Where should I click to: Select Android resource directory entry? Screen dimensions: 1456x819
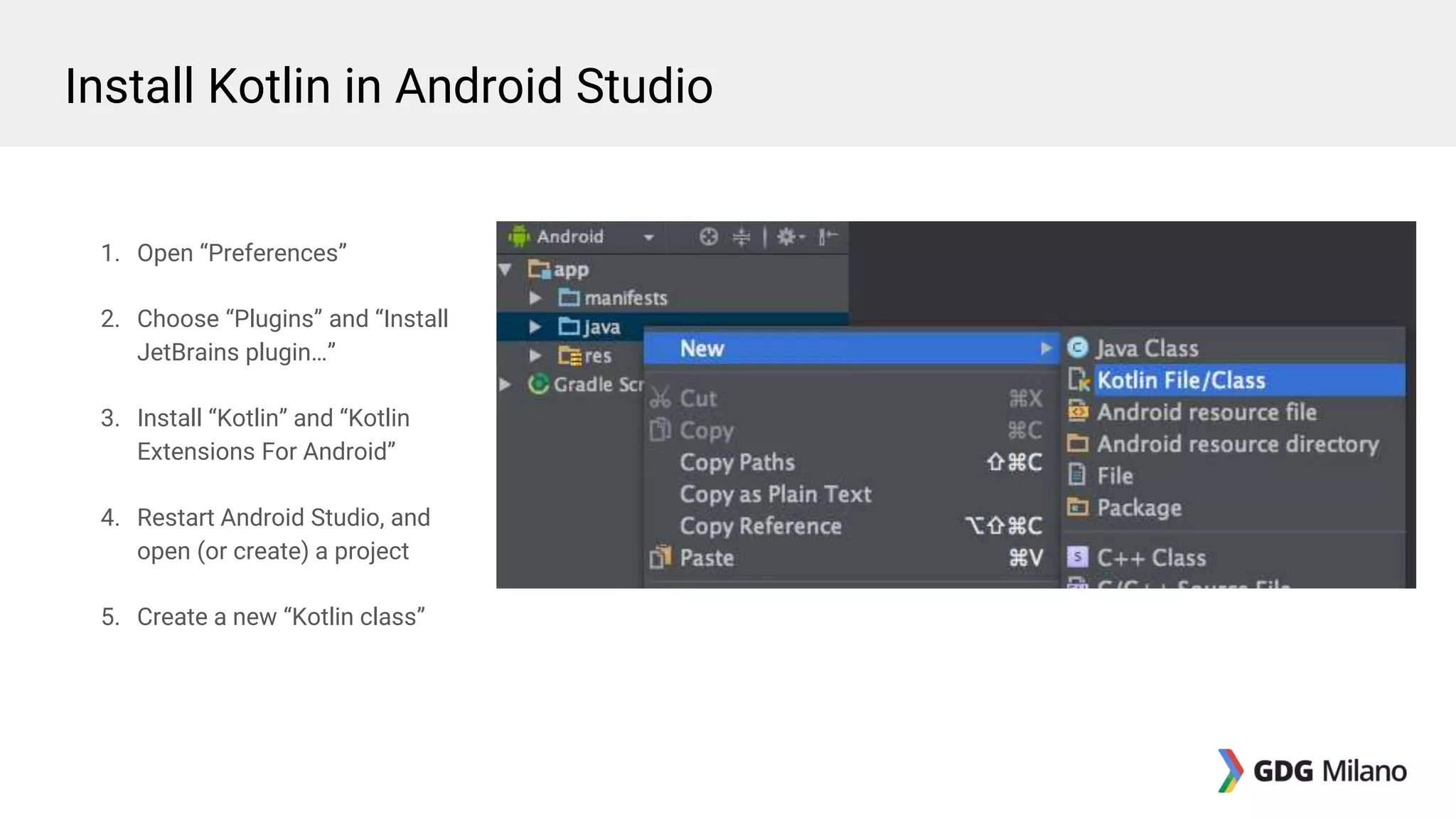(x=1233, y=444)
